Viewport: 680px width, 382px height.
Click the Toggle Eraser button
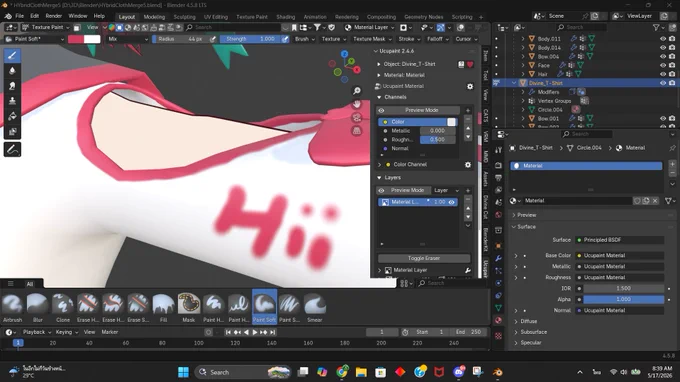(424, 258)
